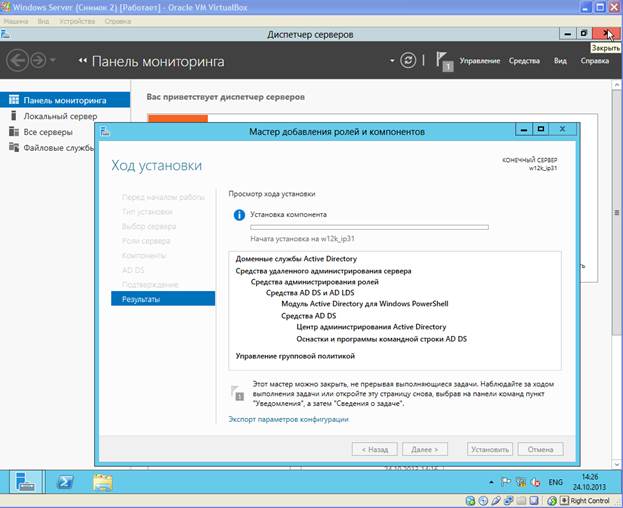The width and height of the screenshot is (623, 508).
Task: Click the network icon in system tray
Action: click(x=521, y=482)
